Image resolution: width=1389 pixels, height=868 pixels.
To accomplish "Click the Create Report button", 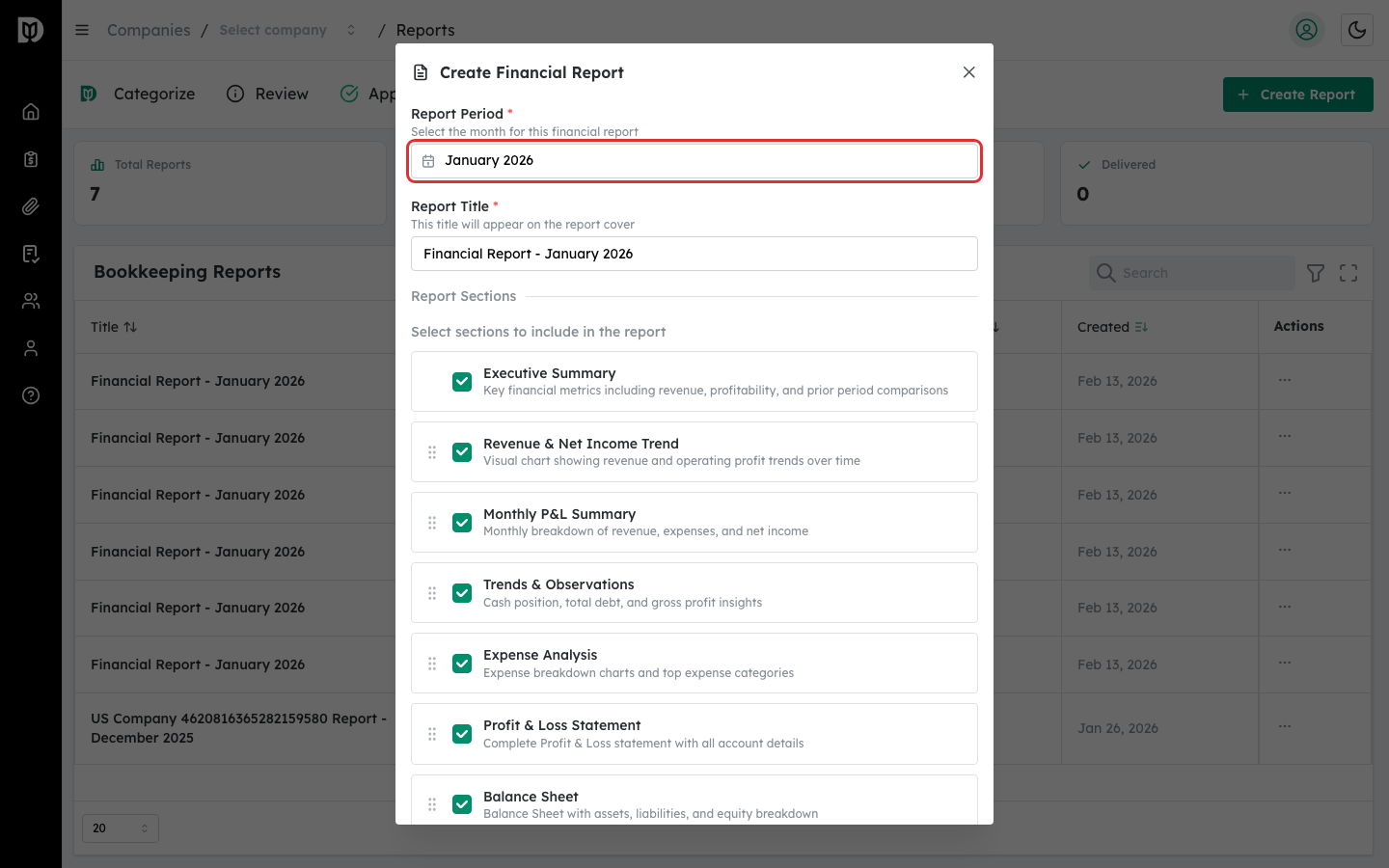I will click(1297, 95).
